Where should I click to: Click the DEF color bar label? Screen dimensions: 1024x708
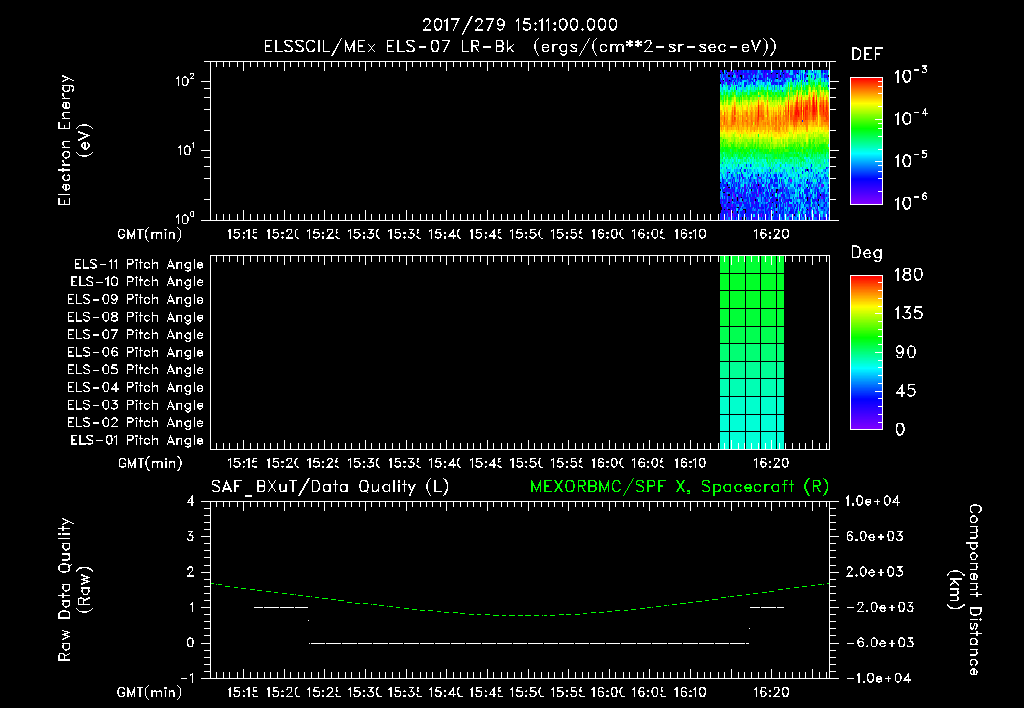point(866,54)
